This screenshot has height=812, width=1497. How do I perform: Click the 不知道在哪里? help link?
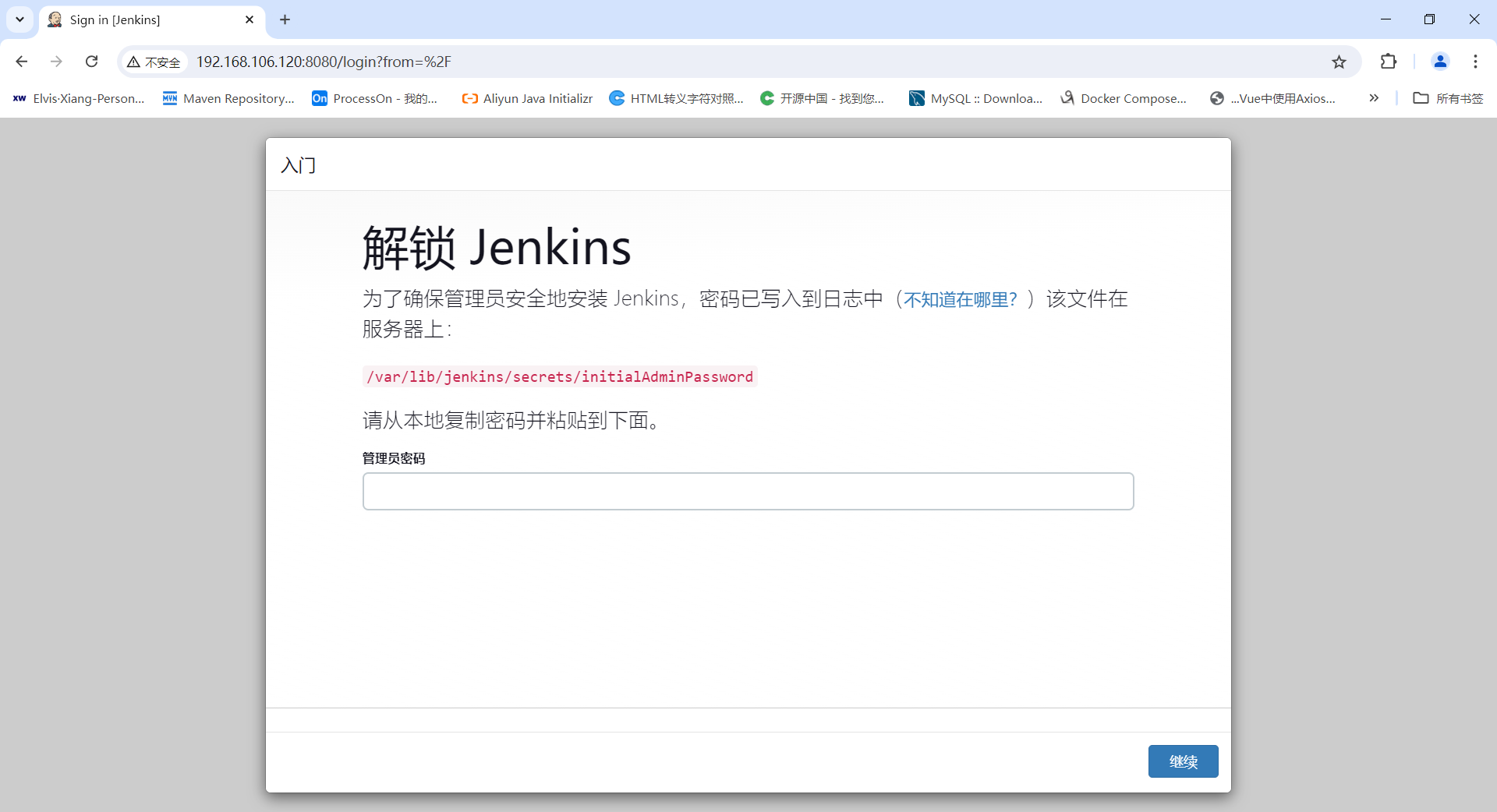[961, 299]
